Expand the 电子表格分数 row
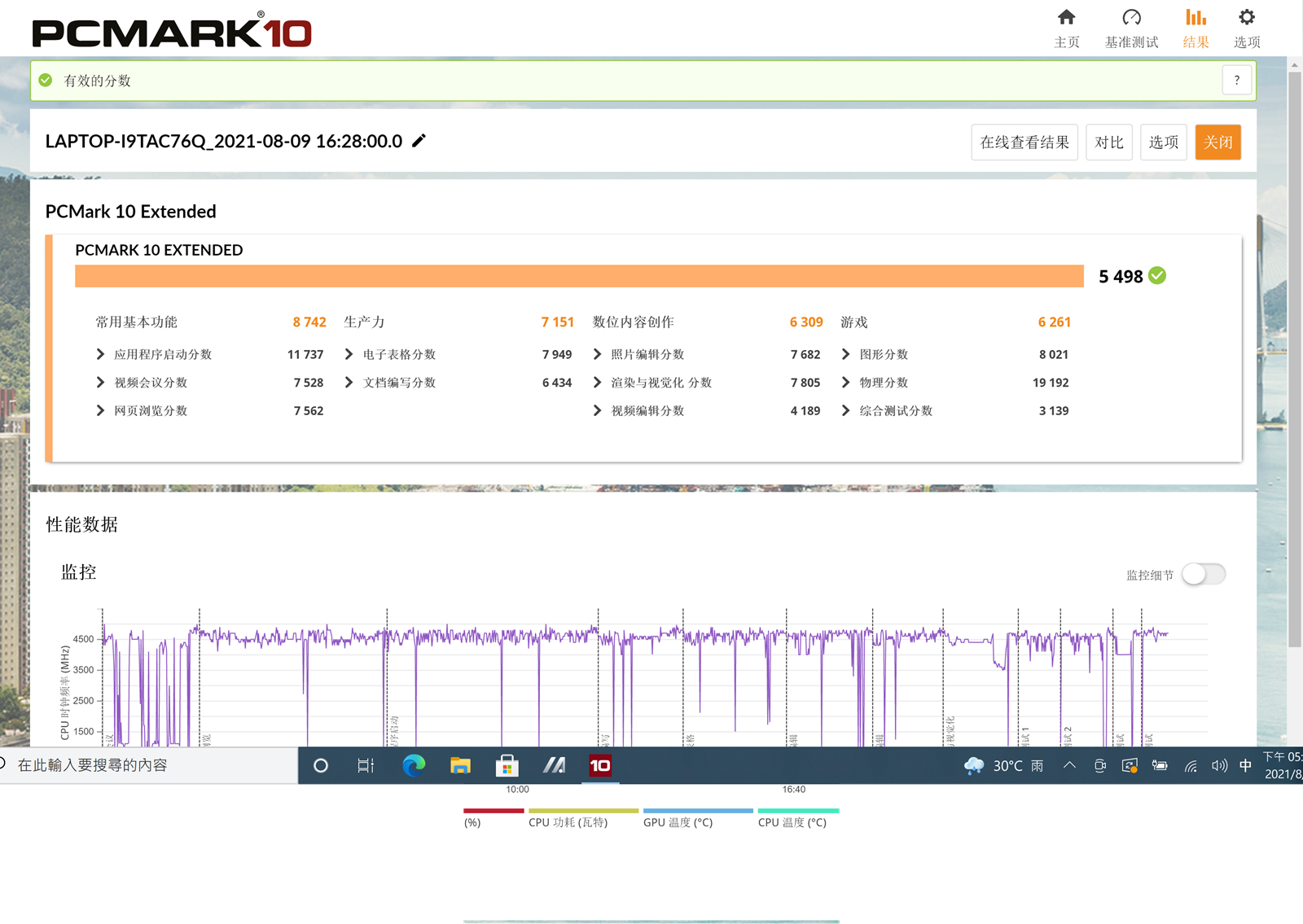The image size is (1303, 924). tap(349, 354)
